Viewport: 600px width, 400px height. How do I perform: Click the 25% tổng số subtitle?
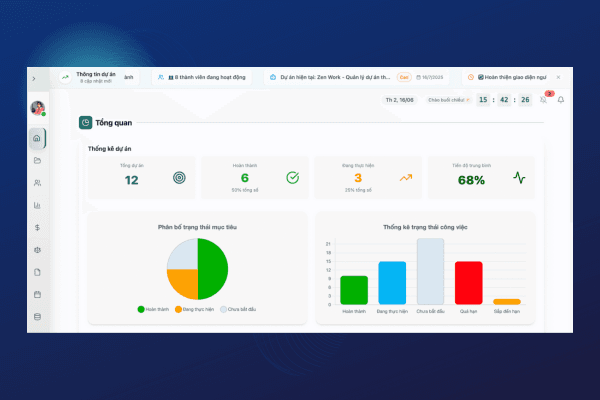pos(358,190)
